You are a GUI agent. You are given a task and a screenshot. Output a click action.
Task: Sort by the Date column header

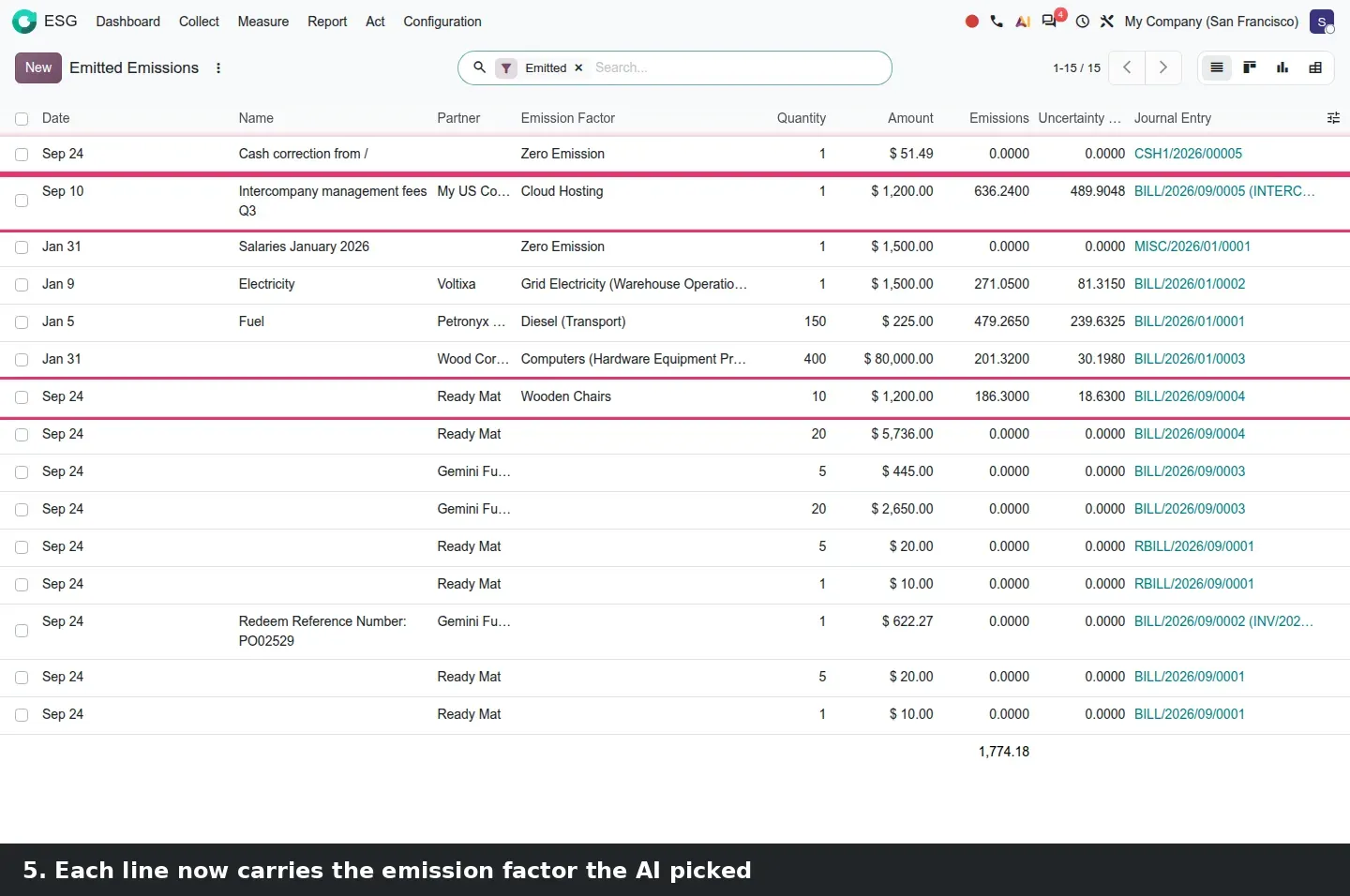pos(56,118)
